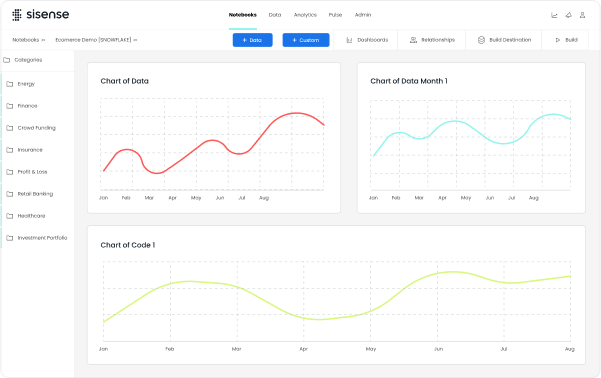Switch to the Analytics tab
Image resolution: width=601 pixels, height=378 pixels.
pyautogui.click(x=305, y=15)
